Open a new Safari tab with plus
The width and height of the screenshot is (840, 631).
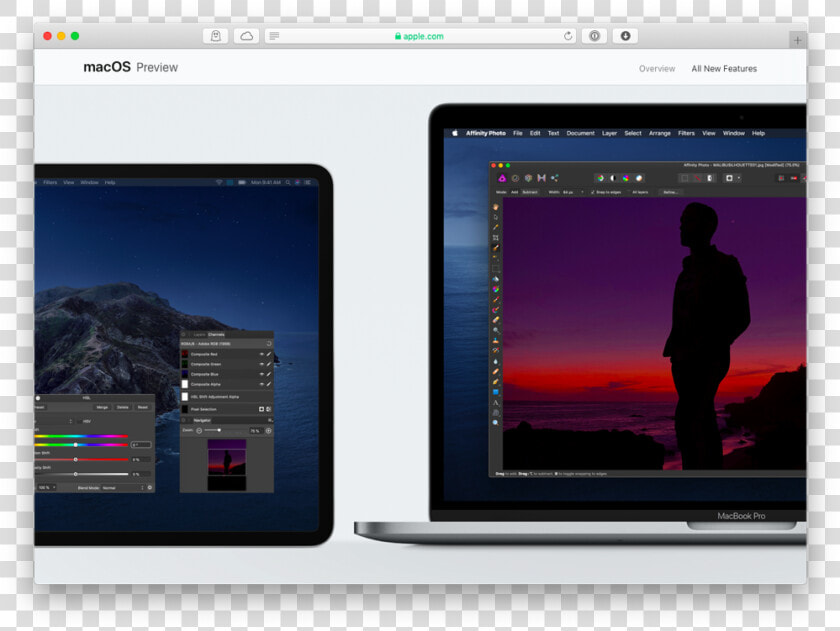click(797, 40)
